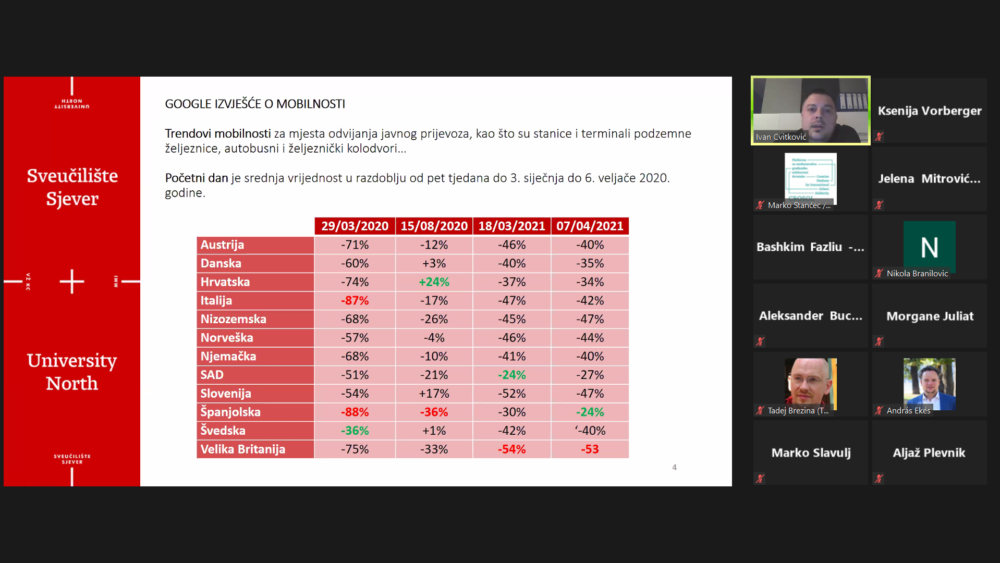The width and height of the screenshot is (1000, 563).
Task: Click the green -36% Švedska cell
Action: pos(355,430)
